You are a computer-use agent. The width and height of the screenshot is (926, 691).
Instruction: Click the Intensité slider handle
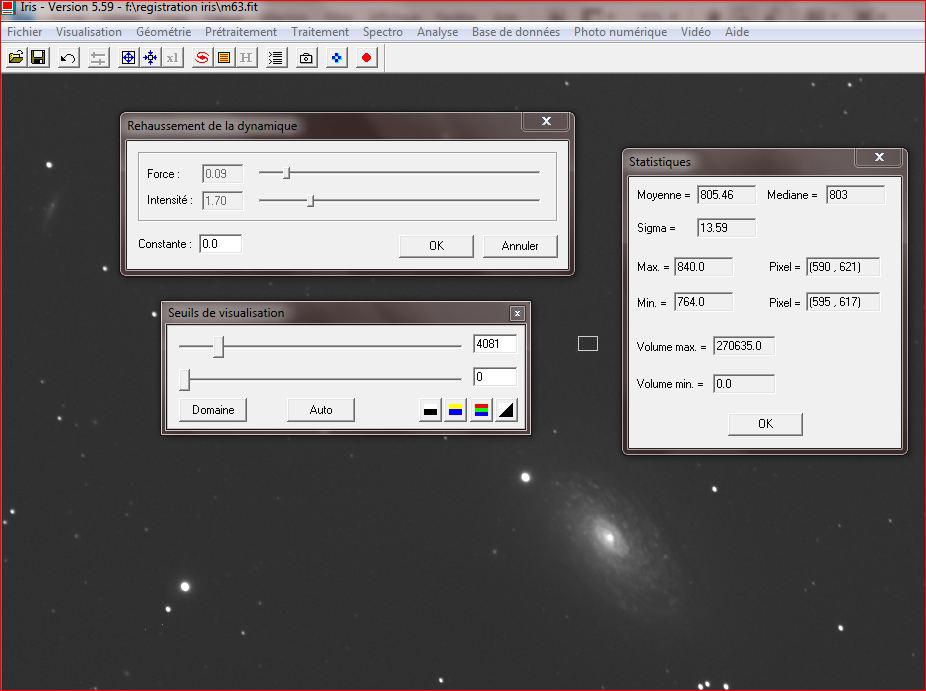311,201
